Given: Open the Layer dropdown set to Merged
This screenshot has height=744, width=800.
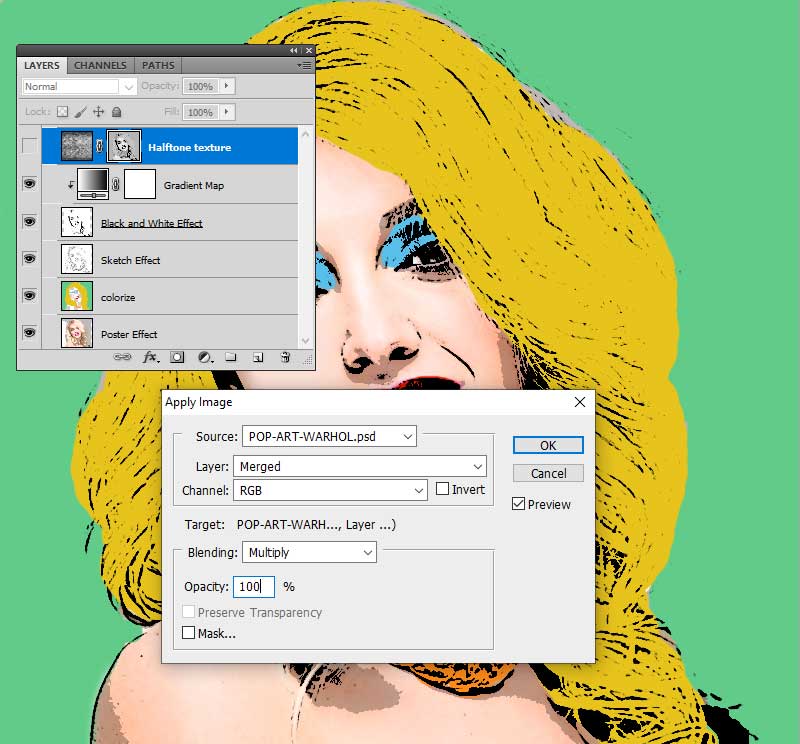Looking at the screenshot, I should click(x=360, y=466).
